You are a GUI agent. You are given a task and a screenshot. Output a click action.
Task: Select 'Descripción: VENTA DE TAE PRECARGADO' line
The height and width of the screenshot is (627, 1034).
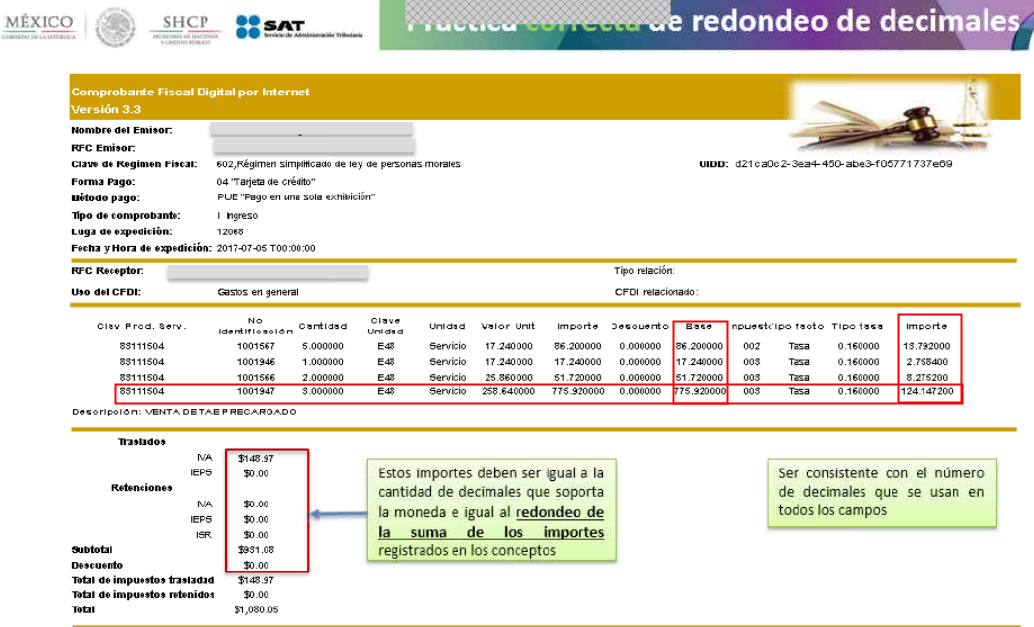pos(184,412)
